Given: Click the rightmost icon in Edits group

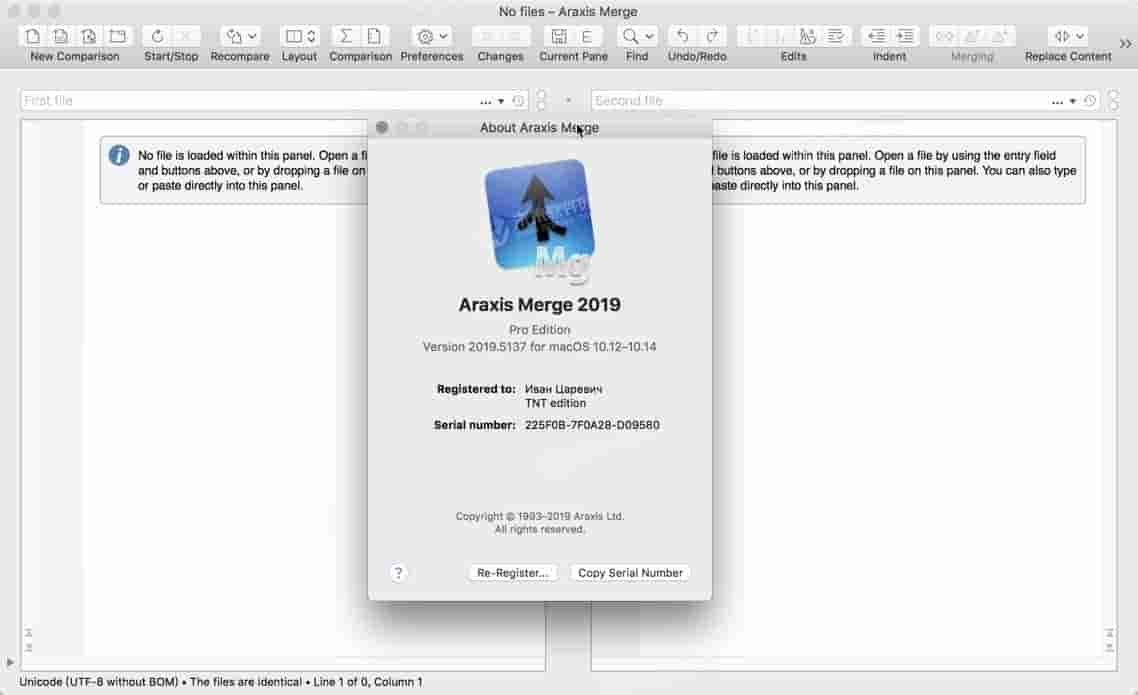Looking at the screenshot, I should click(835, 36).
